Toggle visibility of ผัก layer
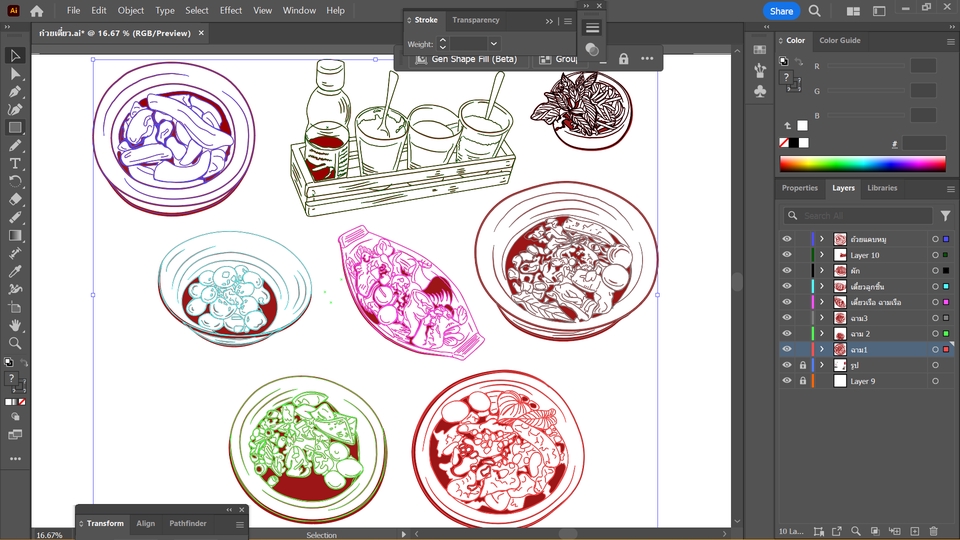Image resolution: width=960 pixels, height=540 pixels. click(x=787, y=271)
